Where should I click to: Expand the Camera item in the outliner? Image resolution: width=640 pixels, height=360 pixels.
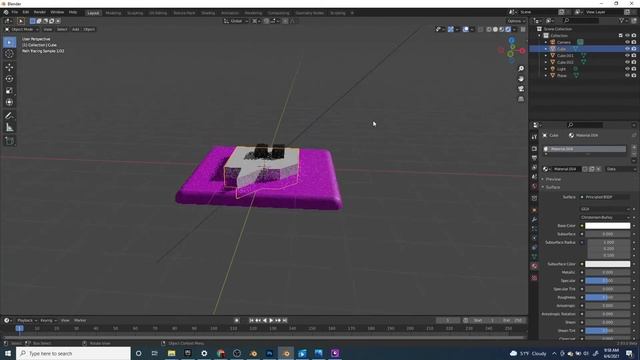pyautogui.click(x=546, y=42)
